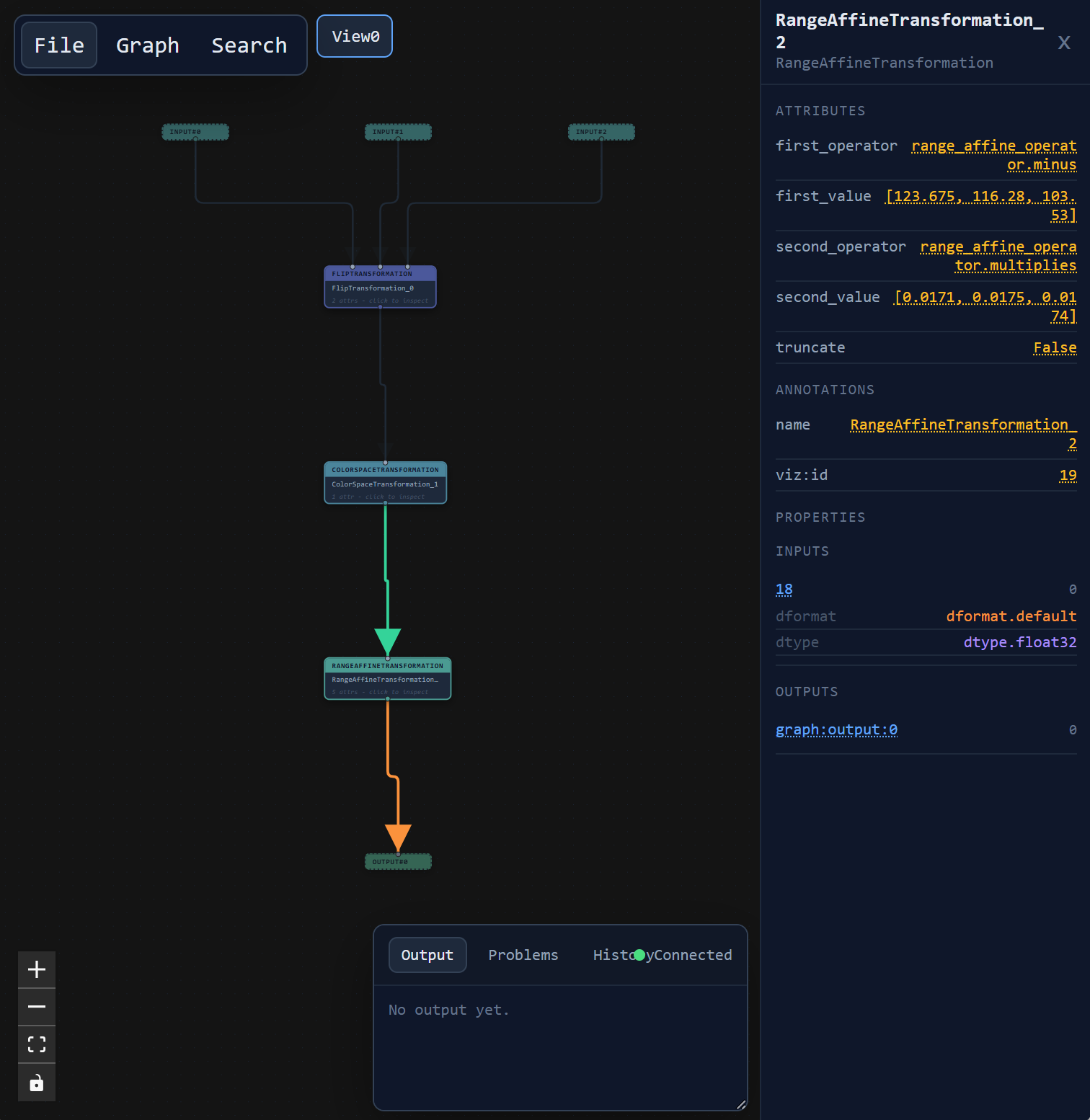Image resolution: width=1090 pixels, height=1120 pixels.
Task: Open the History tab
Action: point(613,955)
